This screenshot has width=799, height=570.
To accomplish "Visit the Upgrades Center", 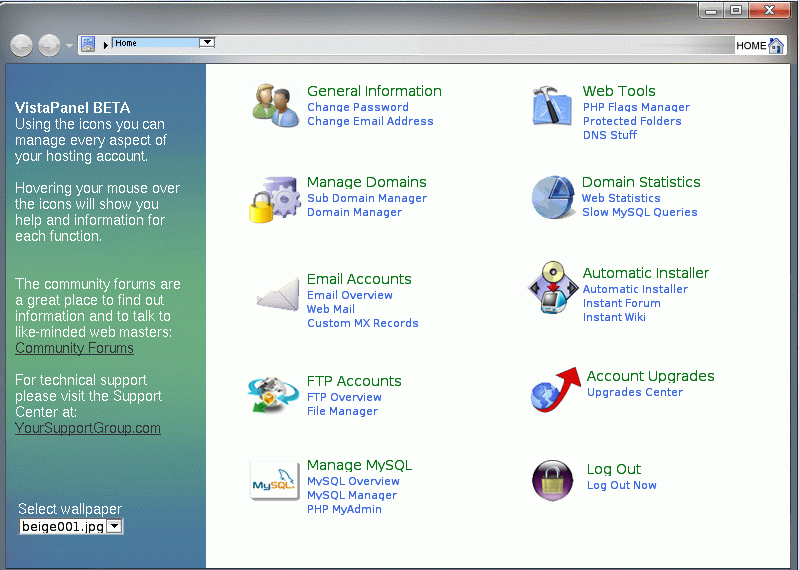I will [x=635, y=392].
